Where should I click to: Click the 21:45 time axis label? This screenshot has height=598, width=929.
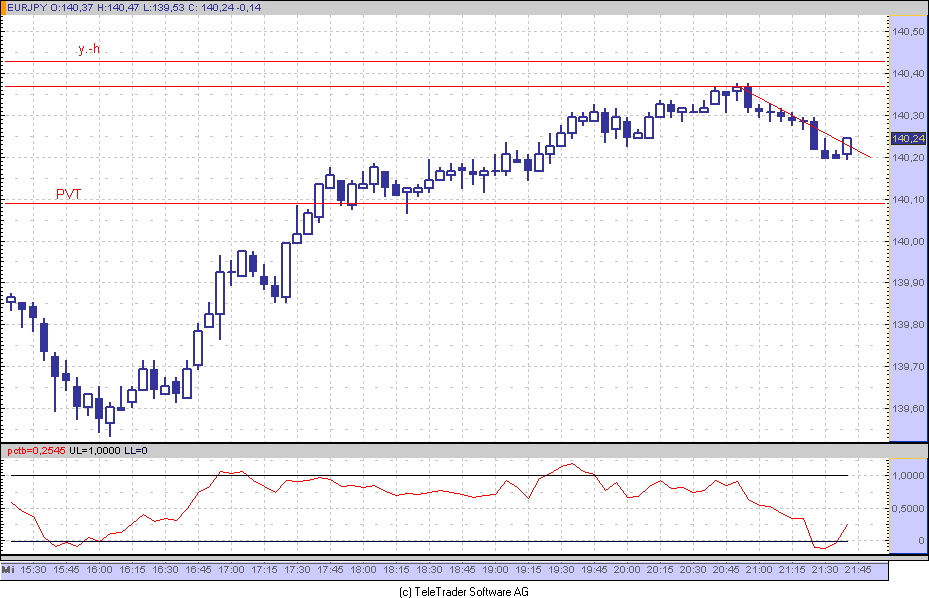point(858,570)
